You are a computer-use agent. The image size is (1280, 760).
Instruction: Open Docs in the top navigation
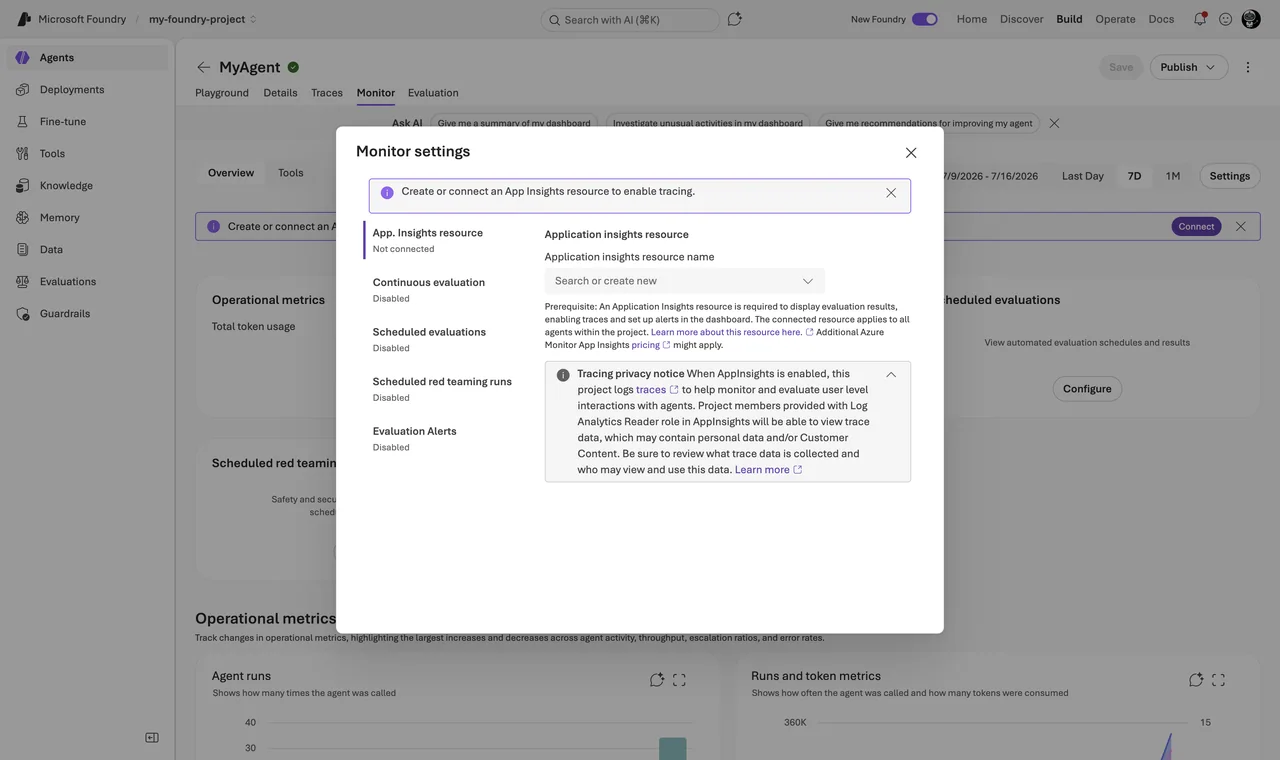click(1161, 19)
